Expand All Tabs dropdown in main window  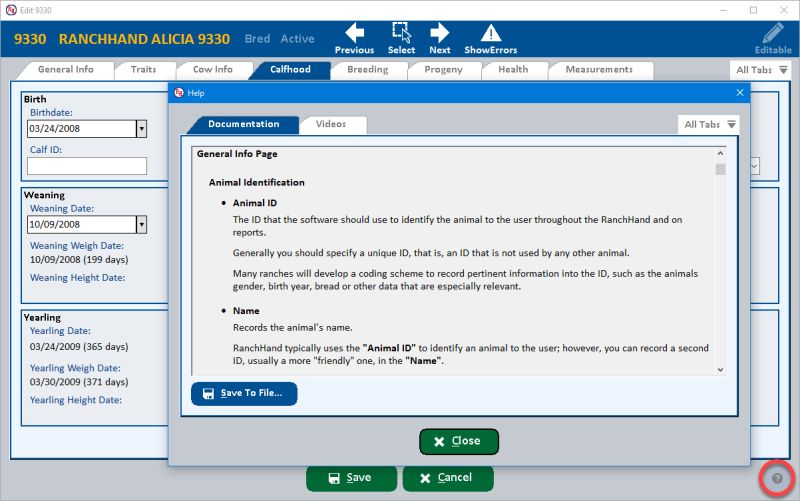[761, 70]
